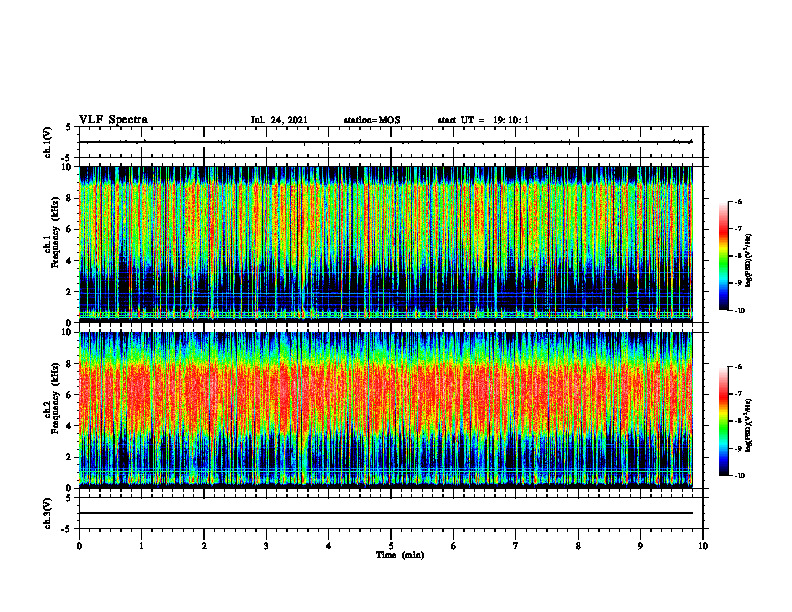Click time axis tick label "7"
This screenshot has height=612, width=792.
516,546
